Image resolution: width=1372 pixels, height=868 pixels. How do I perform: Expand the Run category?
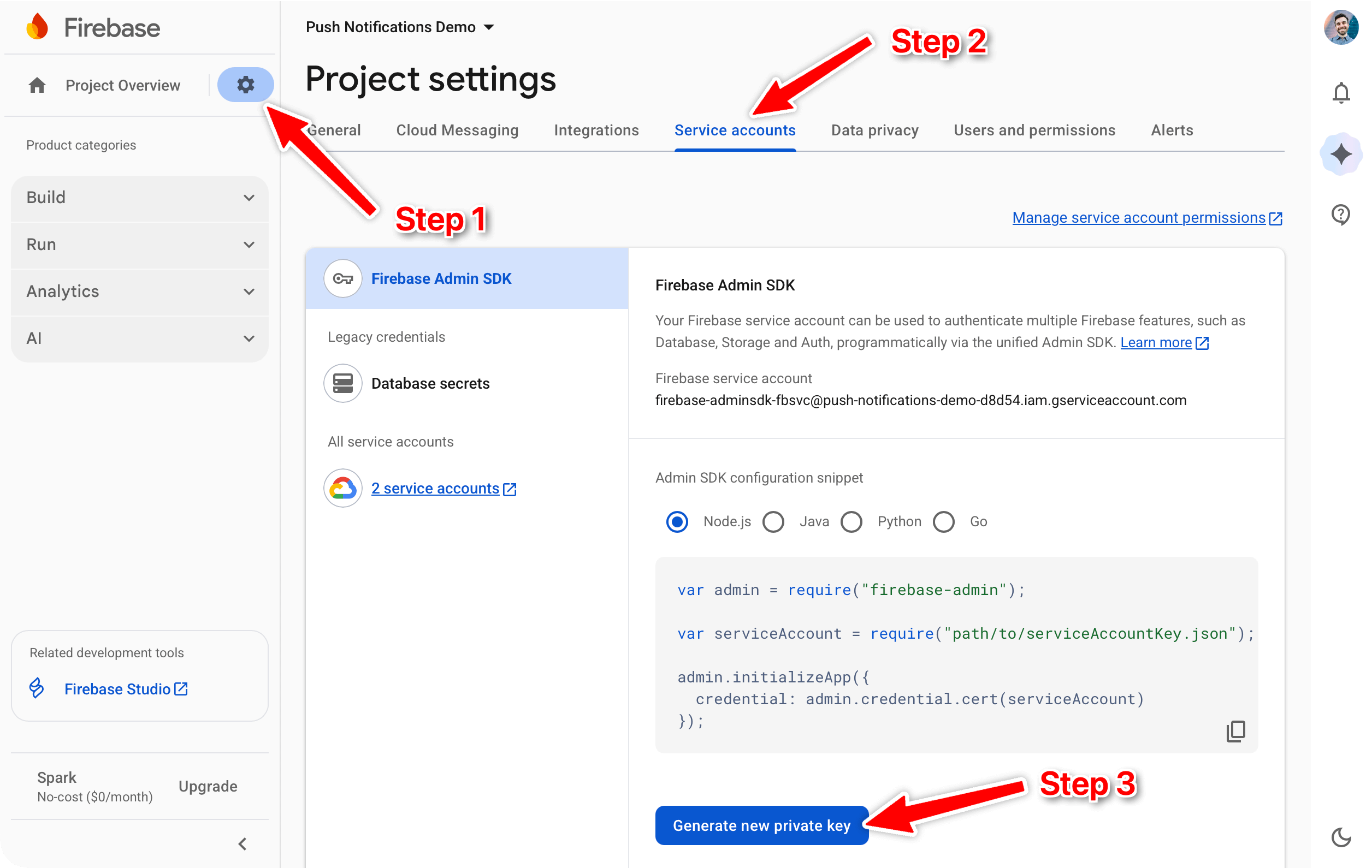click(x=140, y=245)
